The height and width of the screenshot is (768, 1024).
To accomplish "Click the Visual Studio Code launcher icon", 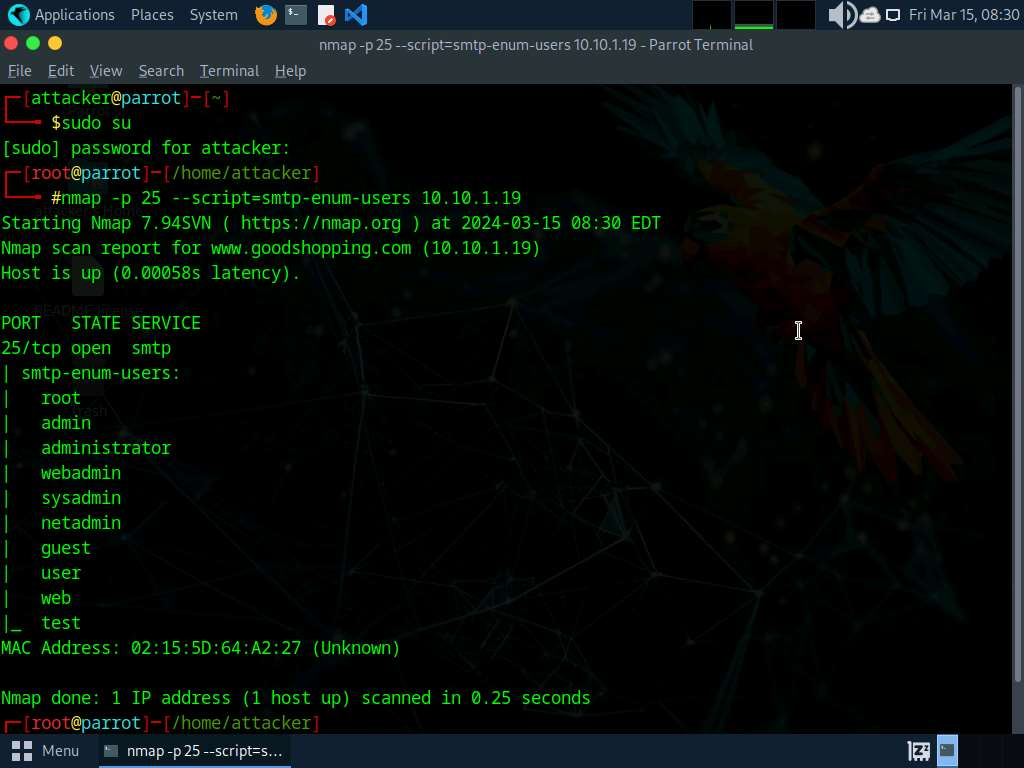I will click(x=355, y=15).
